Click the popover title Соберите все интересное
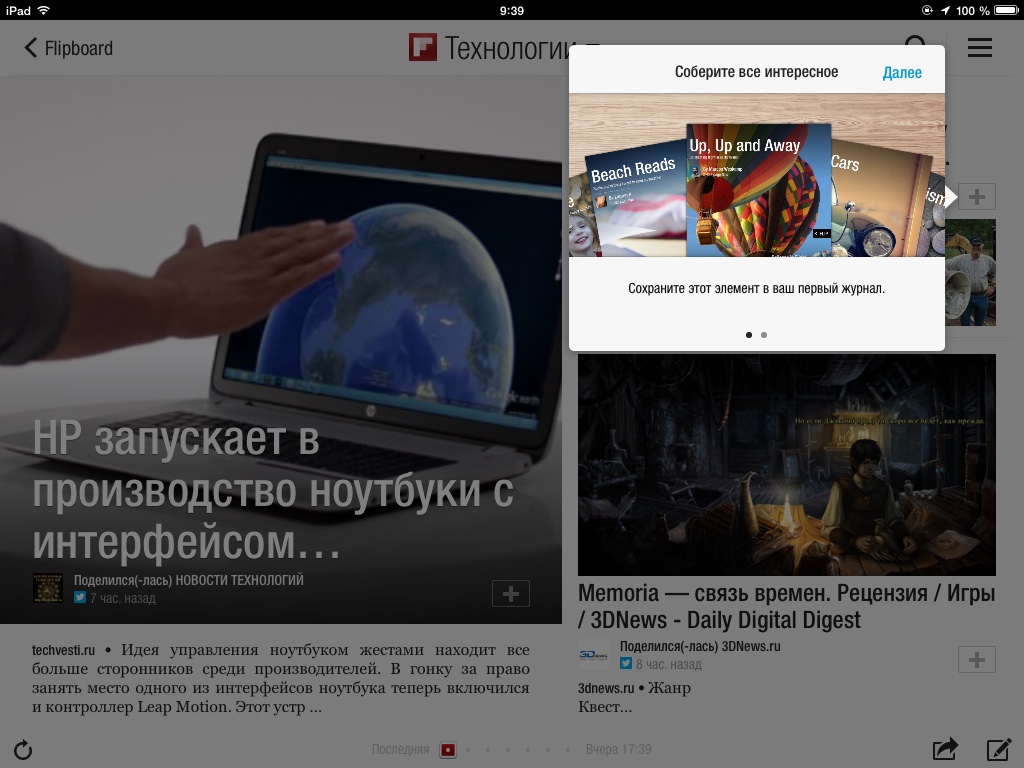This screenshot has width=1024, height=768. (x=756, y=72)
